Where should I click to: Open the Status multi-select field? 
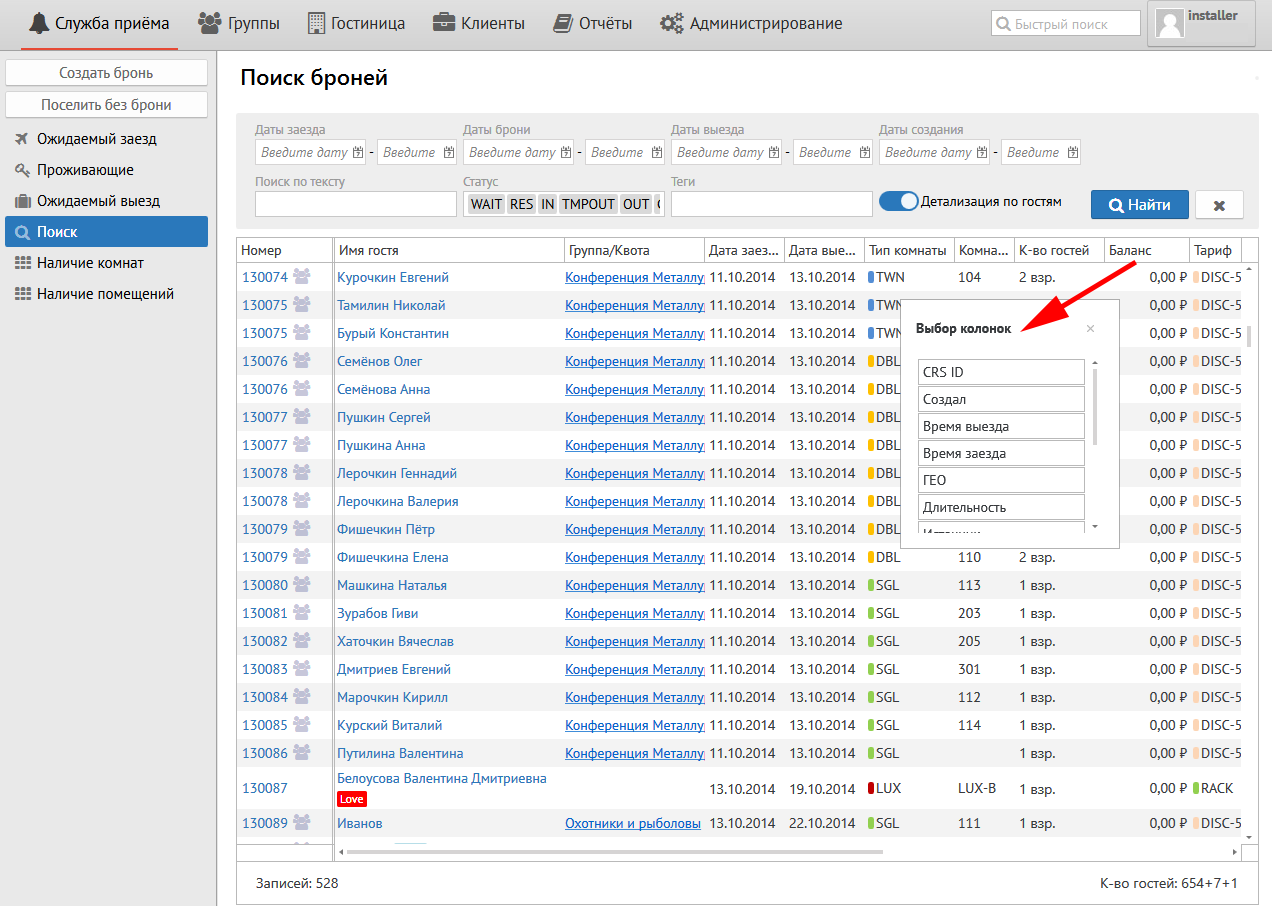pyautogui.click(x=564, y=204)
